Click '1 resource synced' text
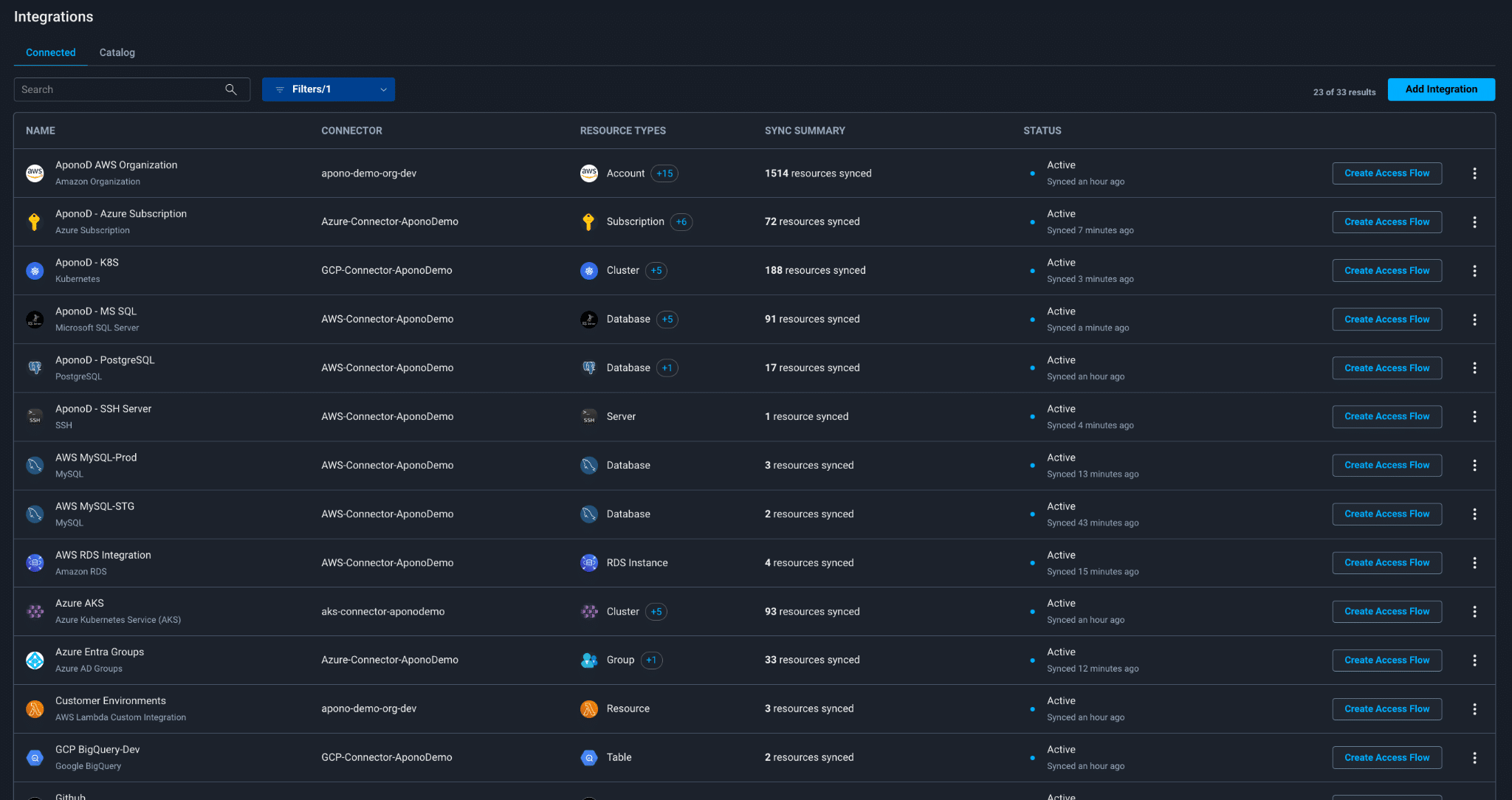This screenshot has height=800, width=1512. 806,417
